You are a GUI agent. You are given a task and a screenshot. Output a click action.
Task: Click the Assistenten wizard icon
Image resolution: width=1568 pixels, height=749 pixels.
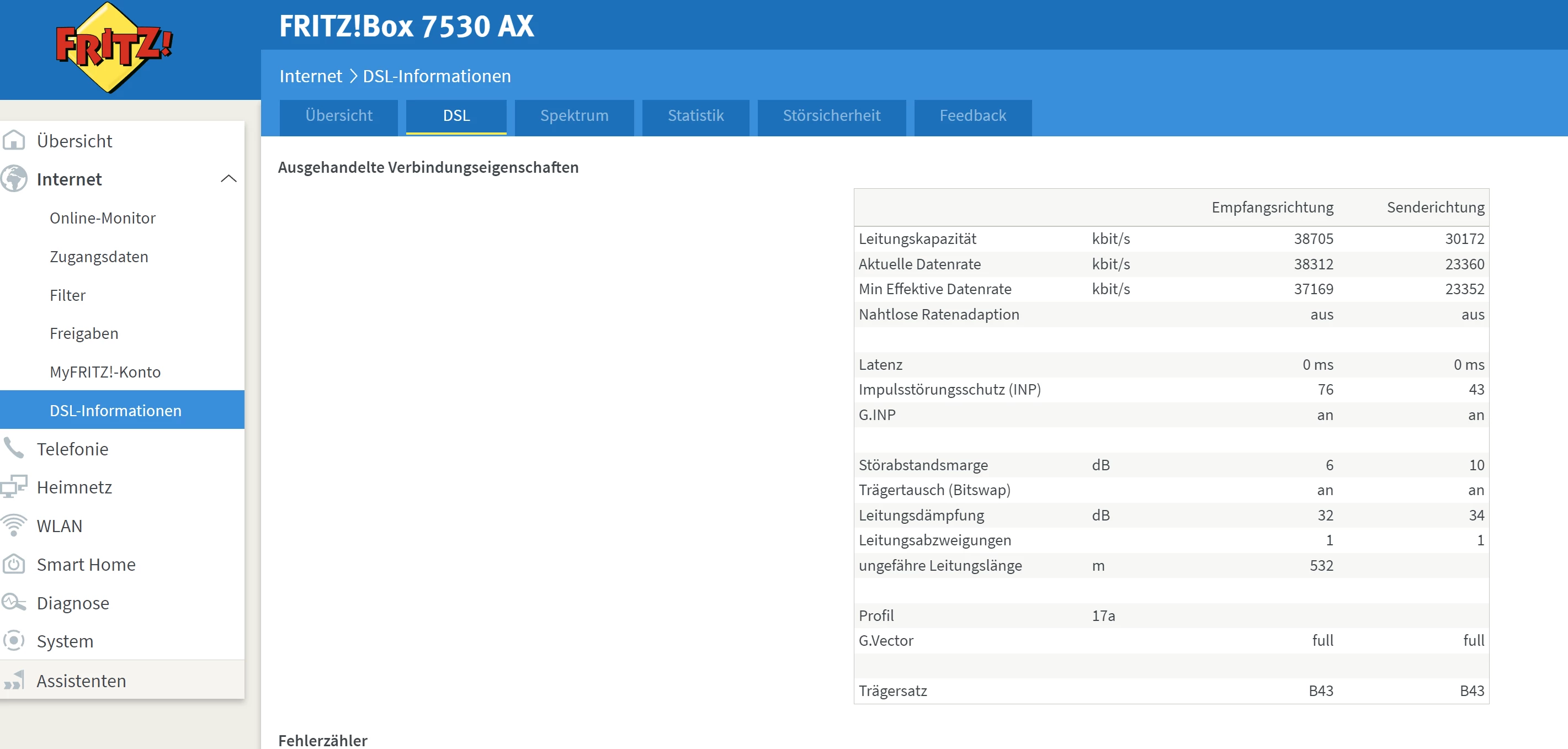(x=13, y=680)
